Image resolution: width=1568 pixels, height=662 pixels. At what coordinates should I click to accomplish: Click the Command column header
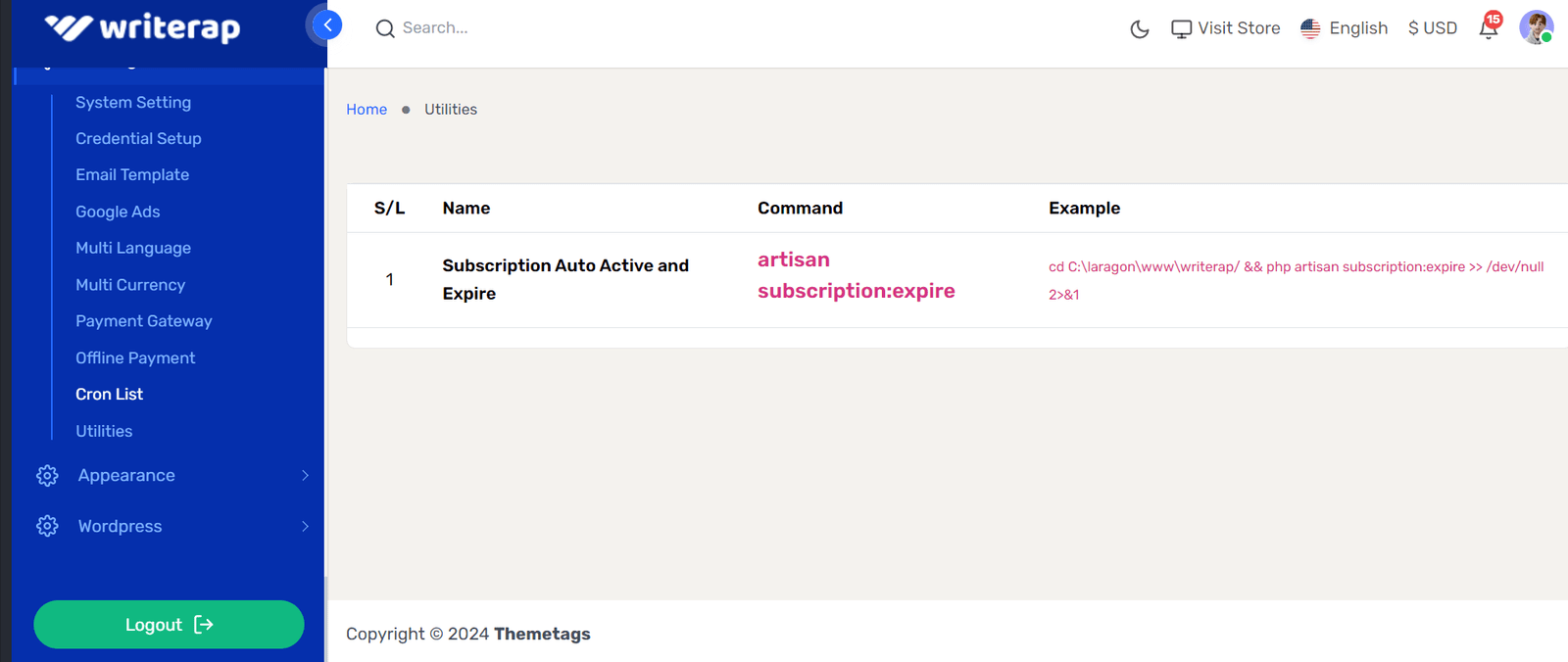pyautogui.click(x=800, y=209)
